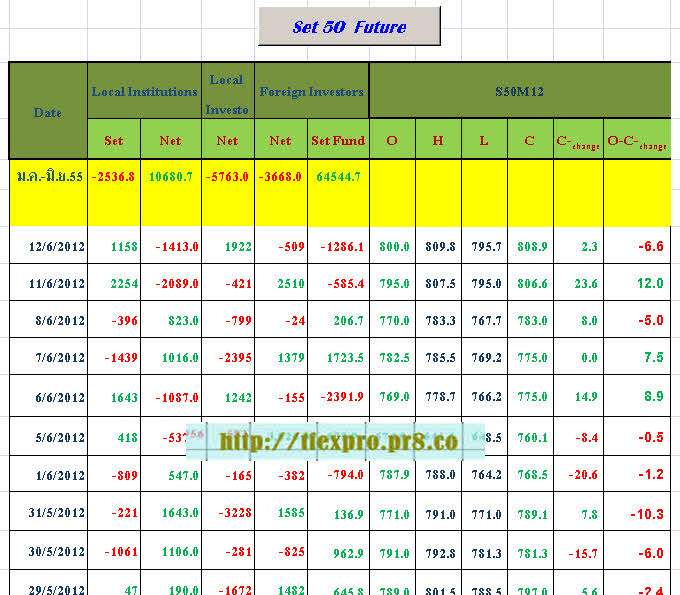The width and height of the screenshot is (680, 595).
Task: Select the O-C-change column header
Action: (637, 141)
